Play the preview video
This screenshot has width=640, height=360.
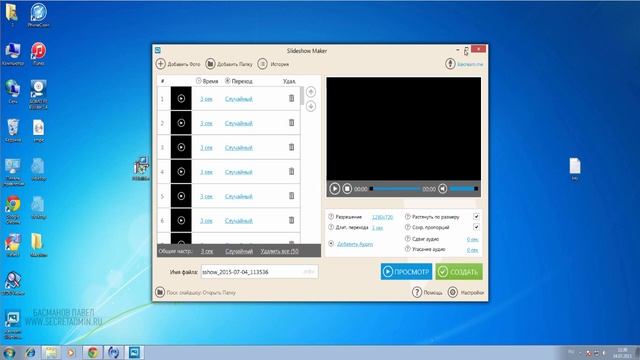(334, 189)
